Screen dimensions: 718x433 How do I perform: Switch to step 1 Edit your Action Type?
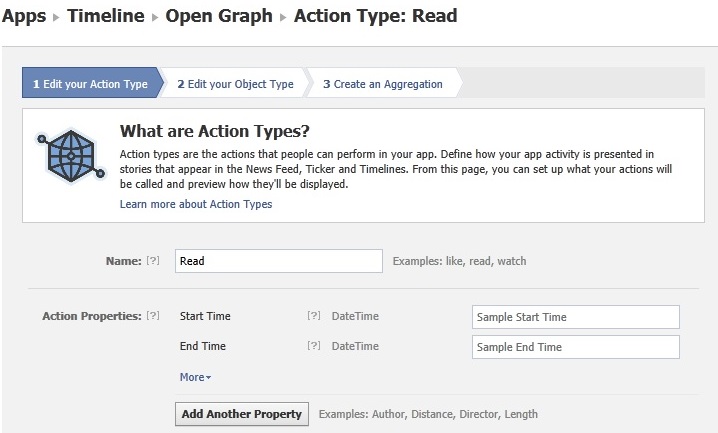click(x=90, y=84)
